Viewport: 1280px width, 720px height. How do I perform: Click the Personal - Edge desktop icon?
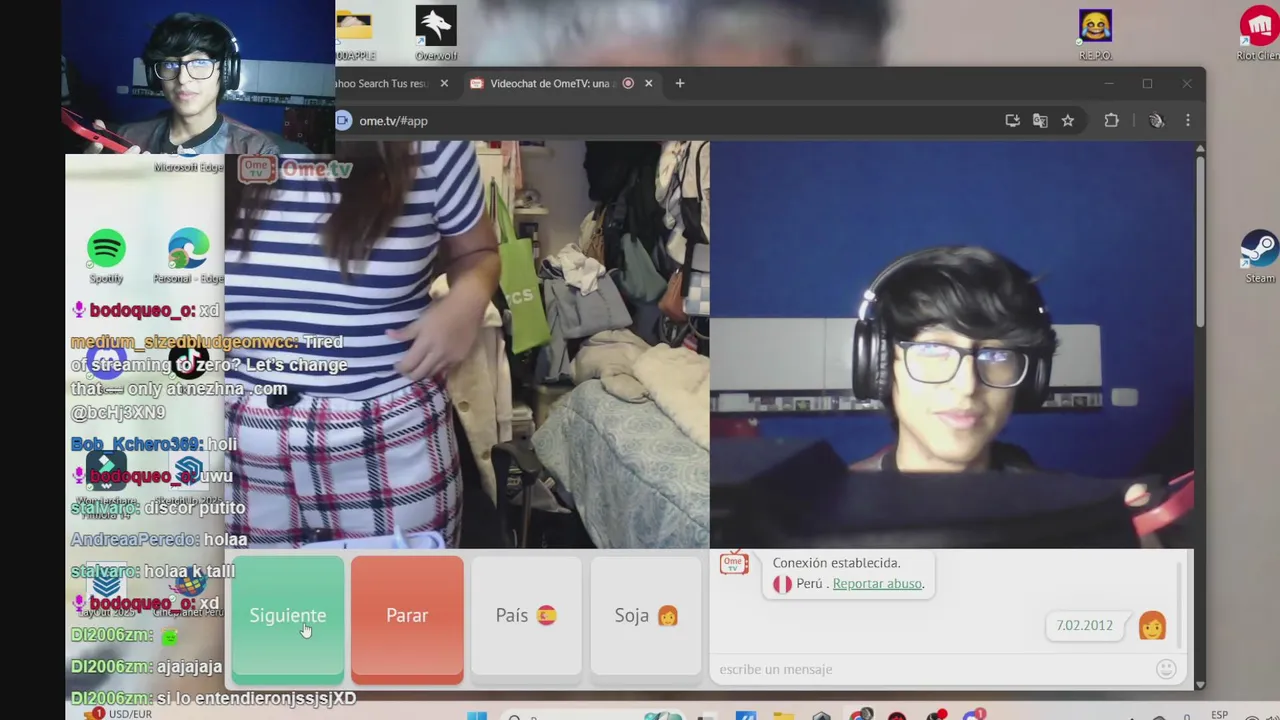tap(188, 257)
